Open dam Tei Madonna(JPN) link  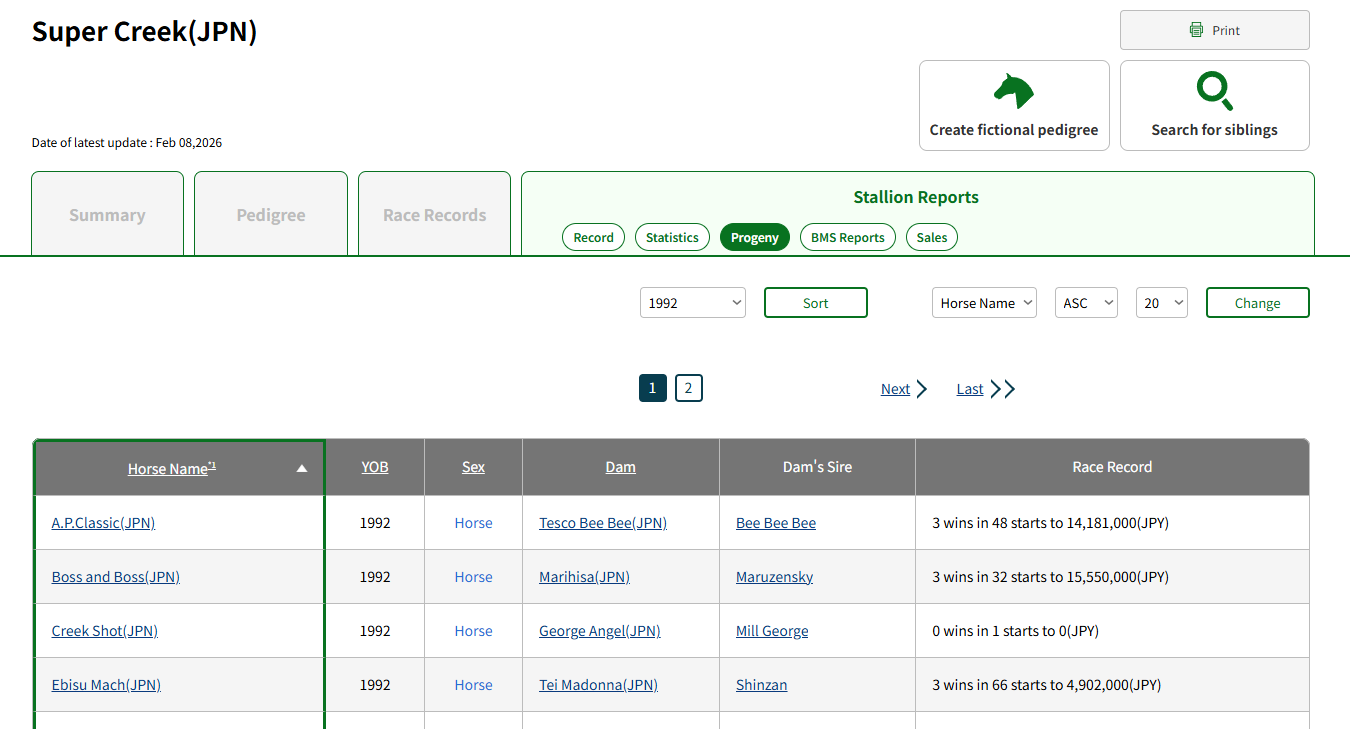point(598,685)
